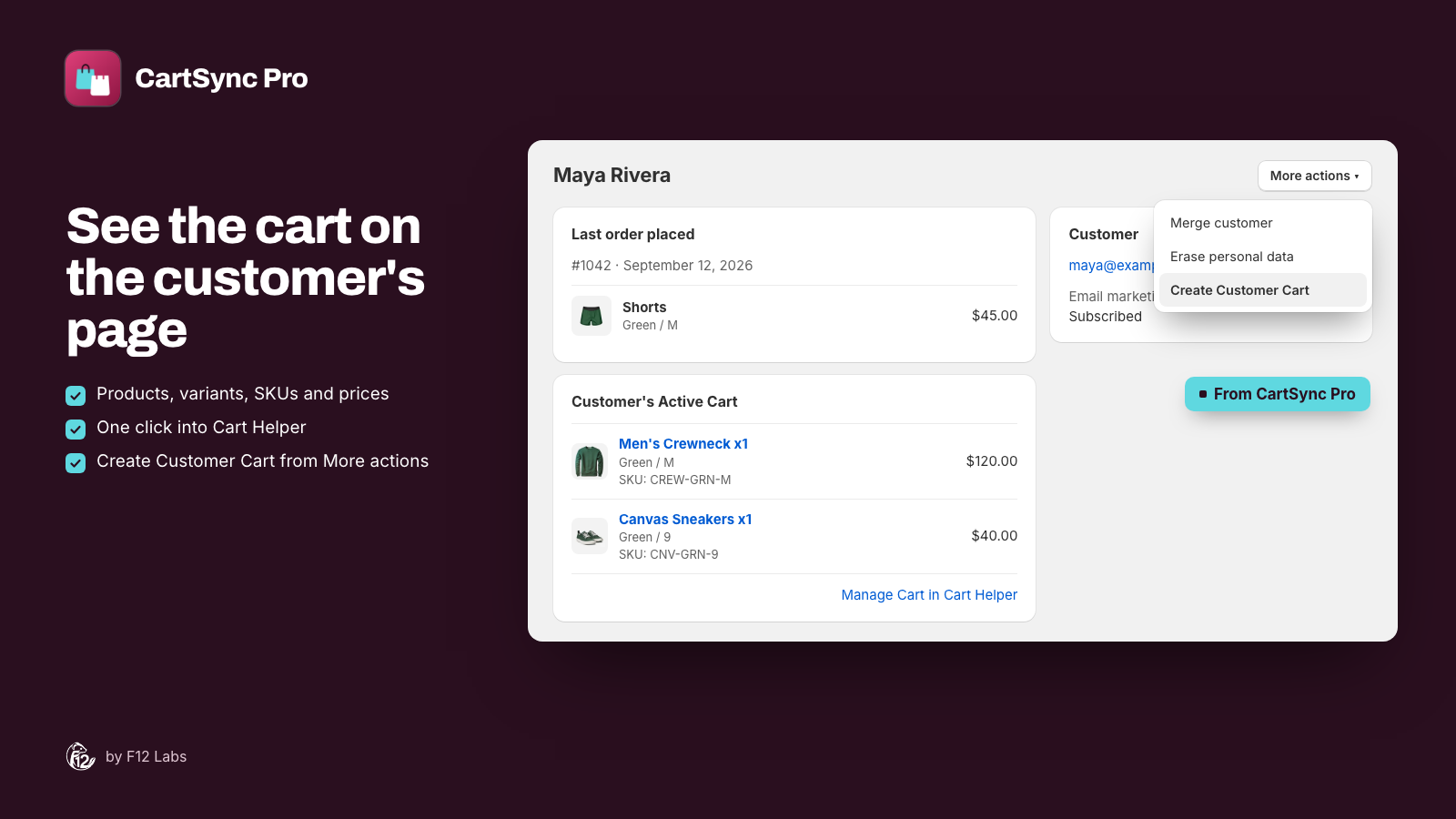Click the Subscribed marketing status text

(x=1105, y=317)
